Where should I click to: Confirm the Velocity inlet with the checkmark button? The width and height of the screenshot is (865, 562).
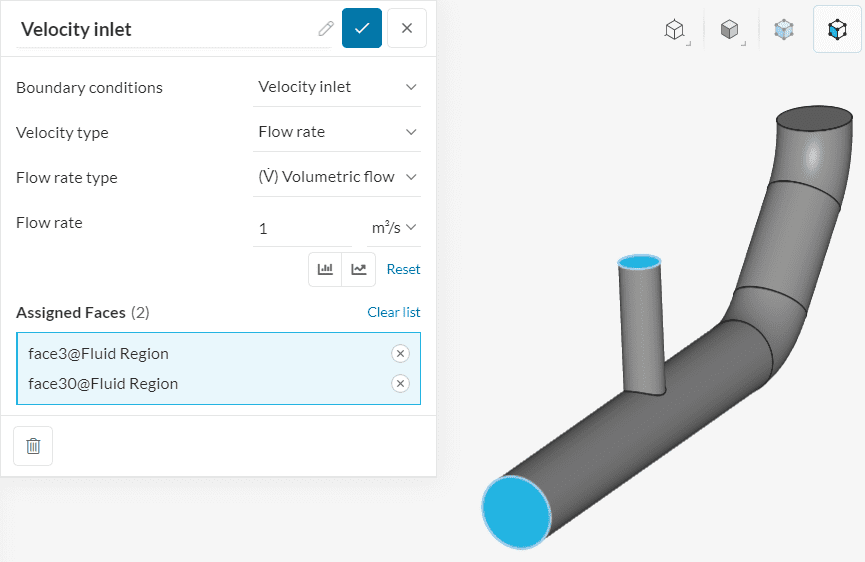point(362,28)
